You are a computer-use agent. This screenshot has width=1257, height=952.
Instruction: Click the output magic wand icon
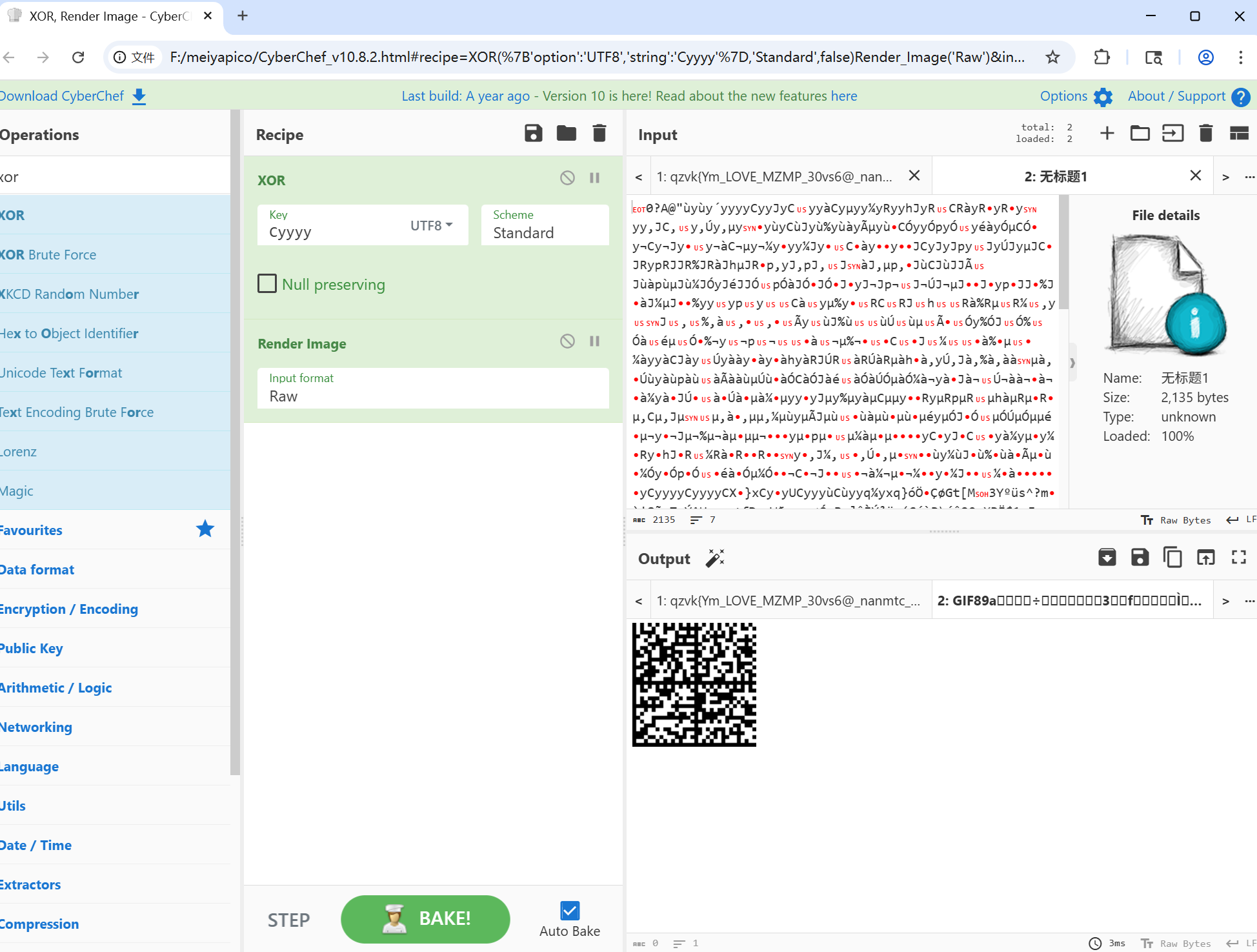[715, 558]
